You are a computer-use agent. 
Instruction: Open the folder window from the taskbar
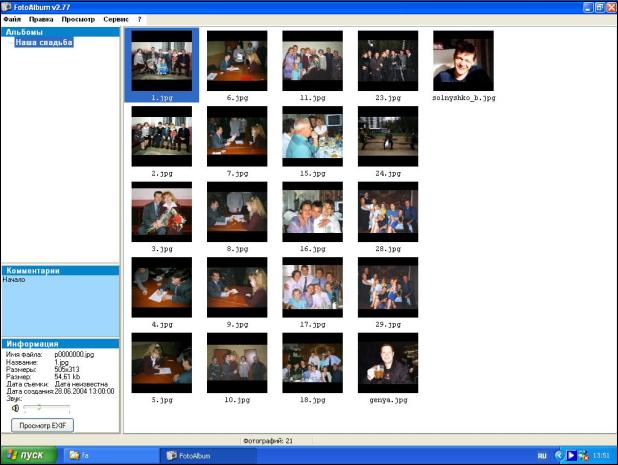tap(110, 455)
